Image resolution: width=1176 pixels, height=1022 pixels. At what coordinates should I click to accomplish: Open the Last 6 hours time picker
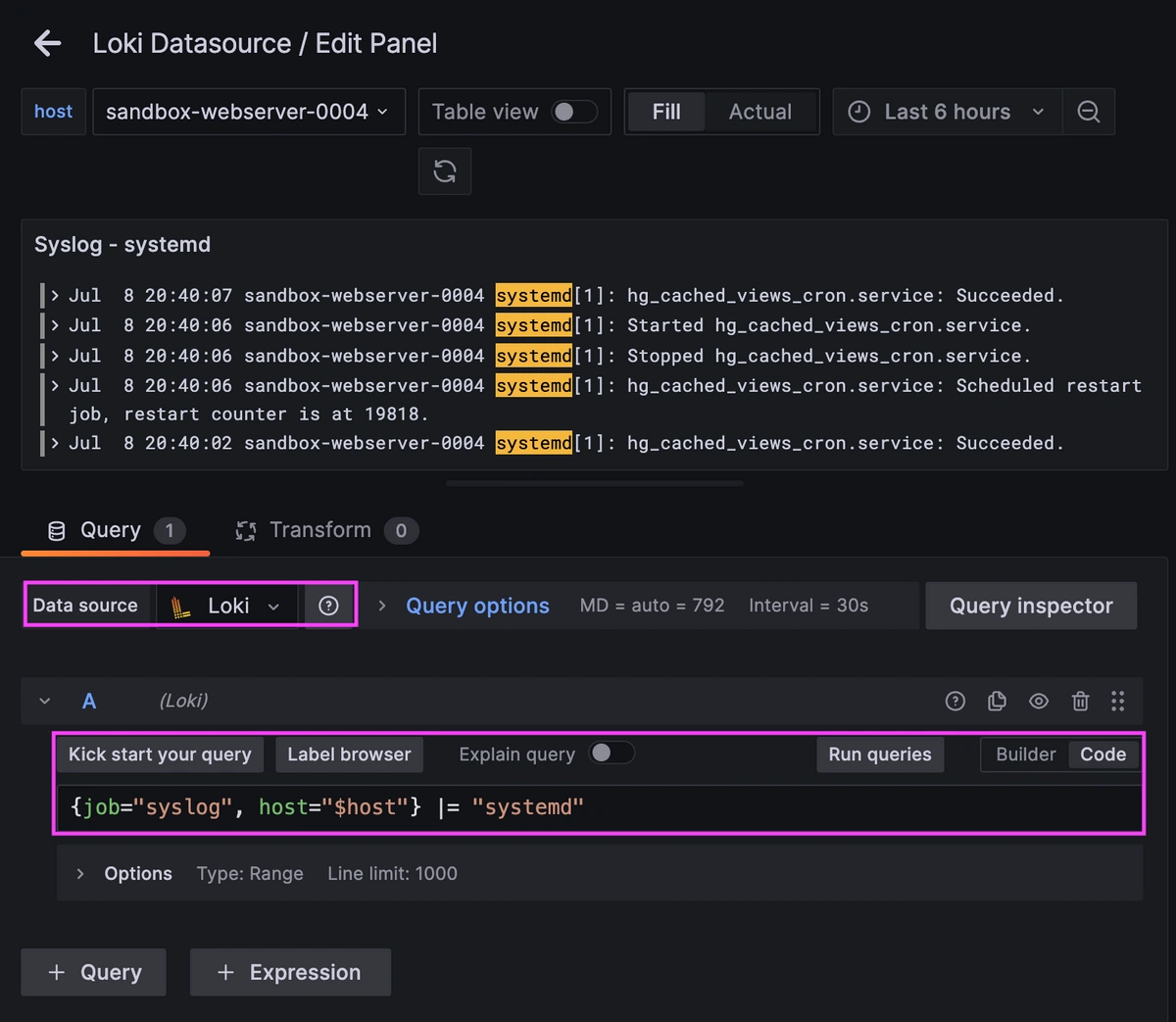point(947,112)
